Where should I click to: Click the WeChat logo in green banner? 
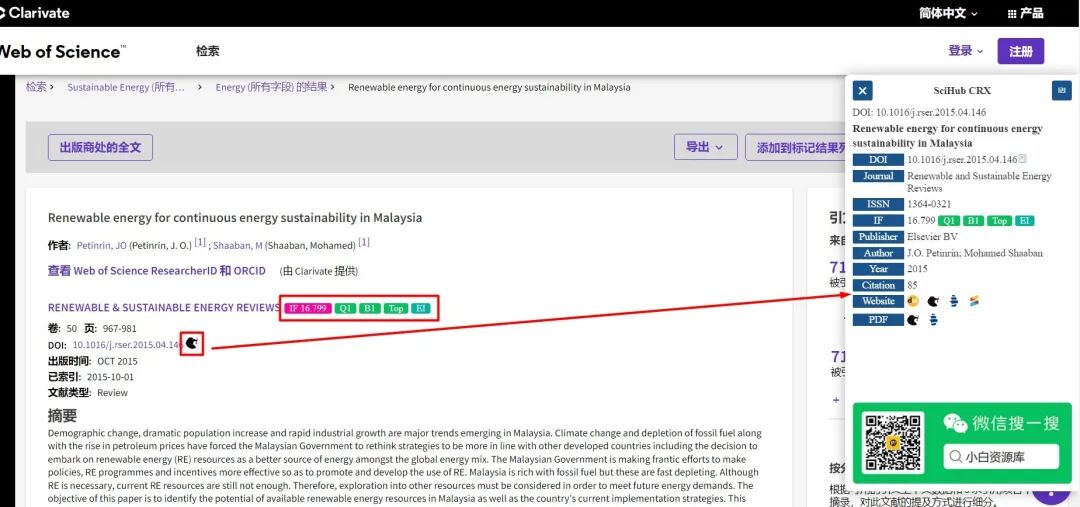click(x=955, y=423)
